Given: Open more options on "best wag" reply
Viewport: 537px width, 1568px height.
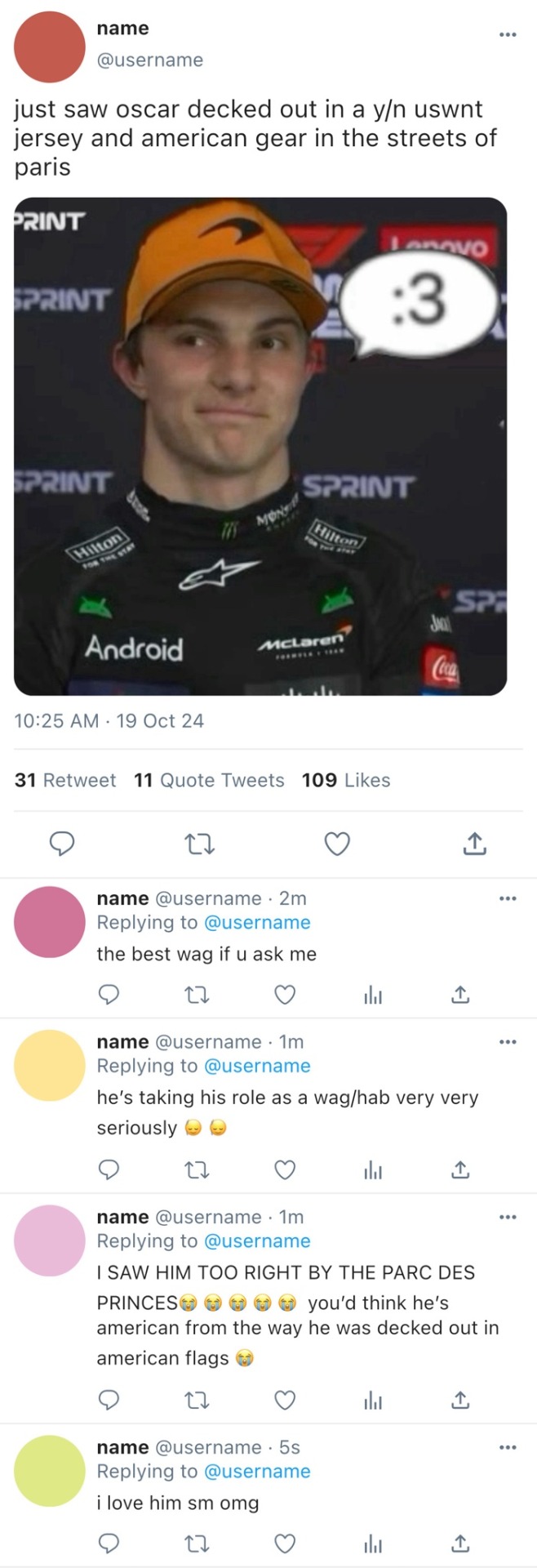Looking at the screenshot, I should pyautogui.click(x=508, y=898).
